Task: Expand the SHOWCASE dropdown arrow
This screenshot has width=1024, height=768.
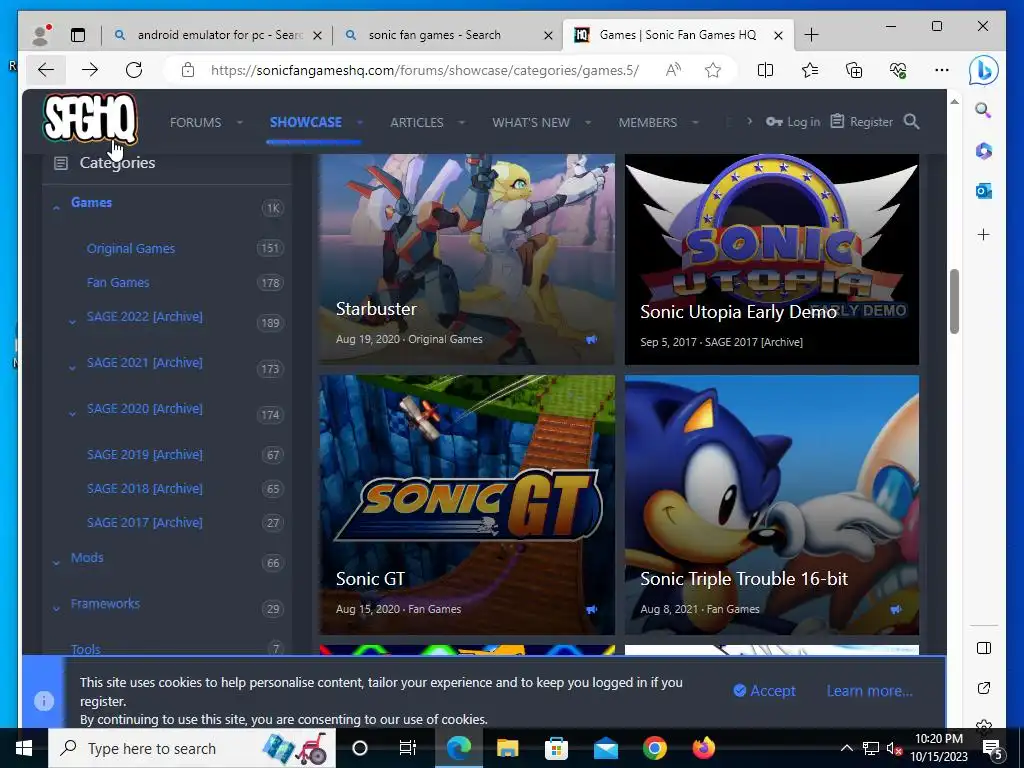Action: click(x=360, y=123)
